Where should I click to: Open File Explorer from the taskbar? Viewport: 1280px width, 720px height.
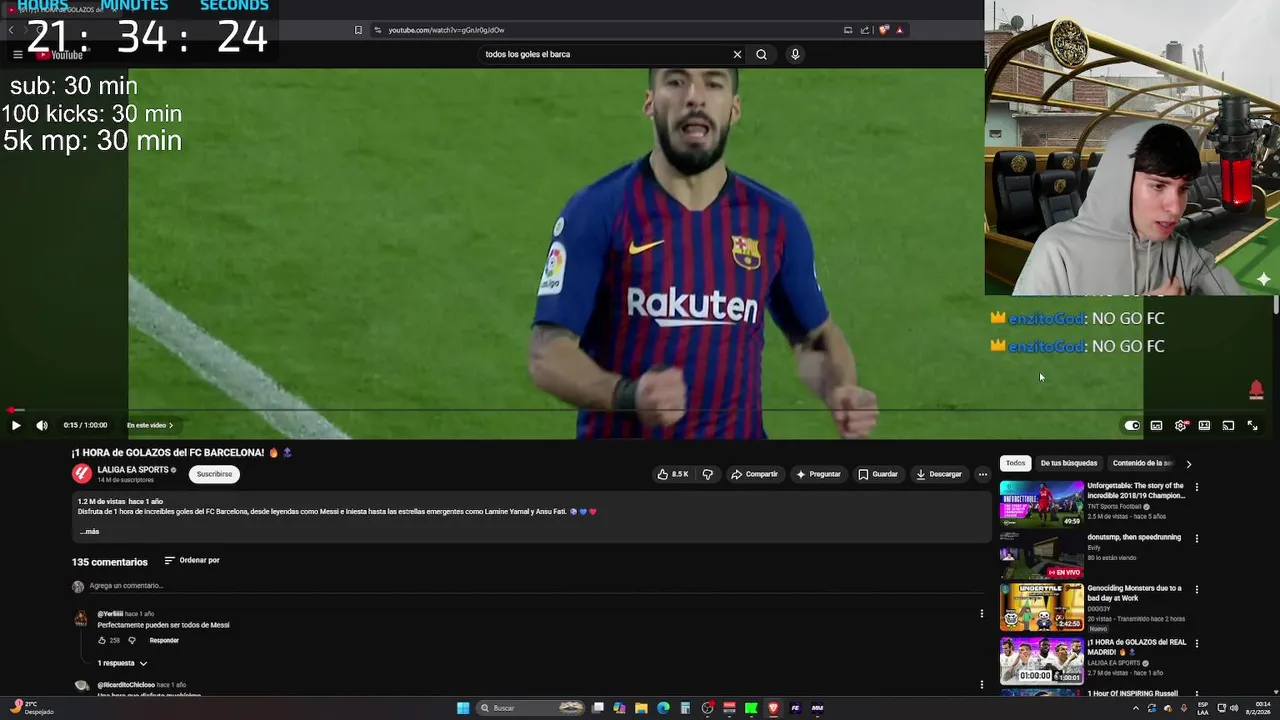[x=641, y=708]
